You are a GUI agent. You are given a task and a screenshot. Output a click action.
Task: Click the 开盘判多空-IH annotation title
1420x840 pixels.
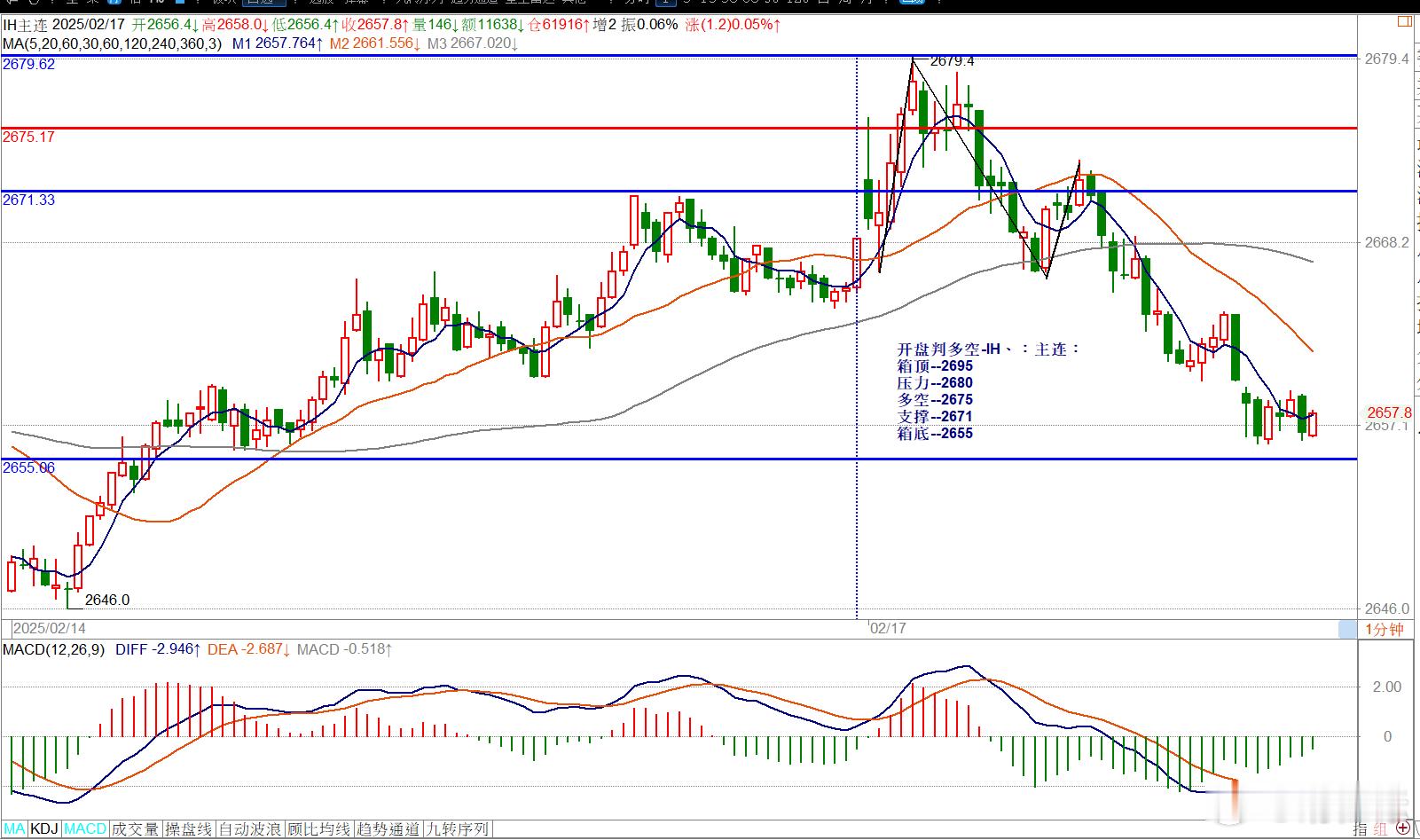pos(988,349)
